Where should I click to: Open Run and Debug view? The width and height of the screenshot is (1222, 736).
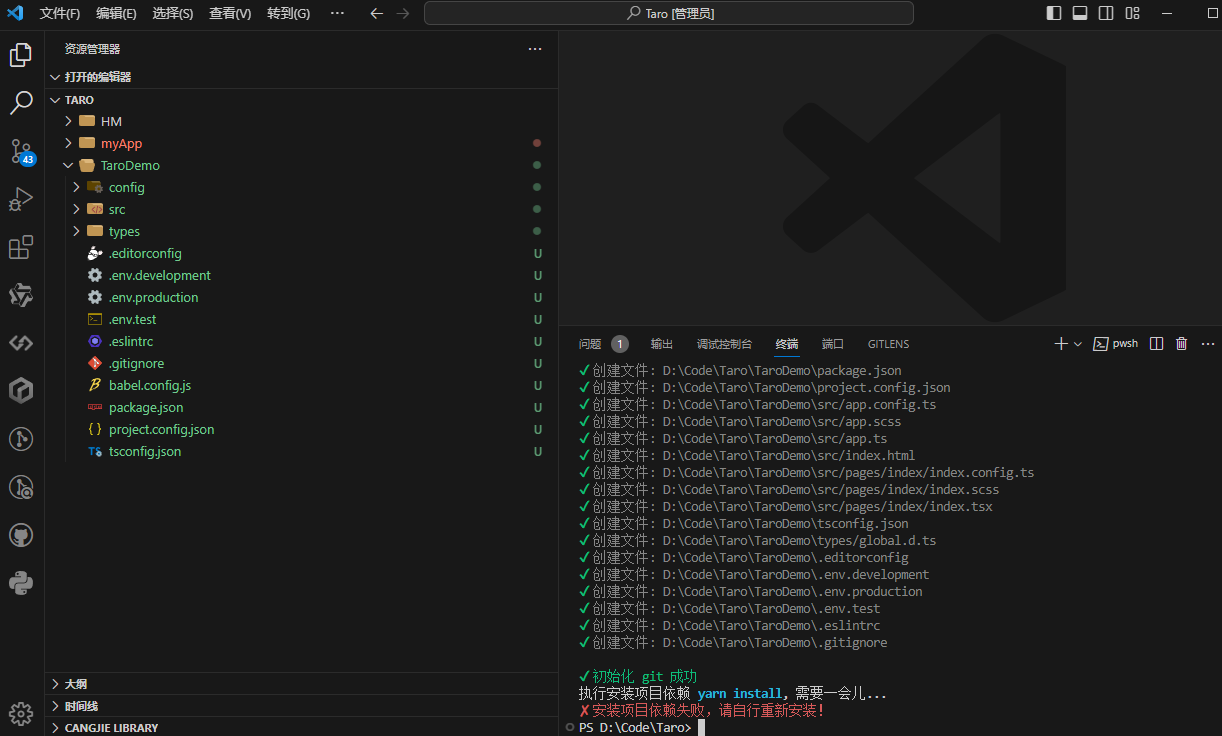point(21,199)
